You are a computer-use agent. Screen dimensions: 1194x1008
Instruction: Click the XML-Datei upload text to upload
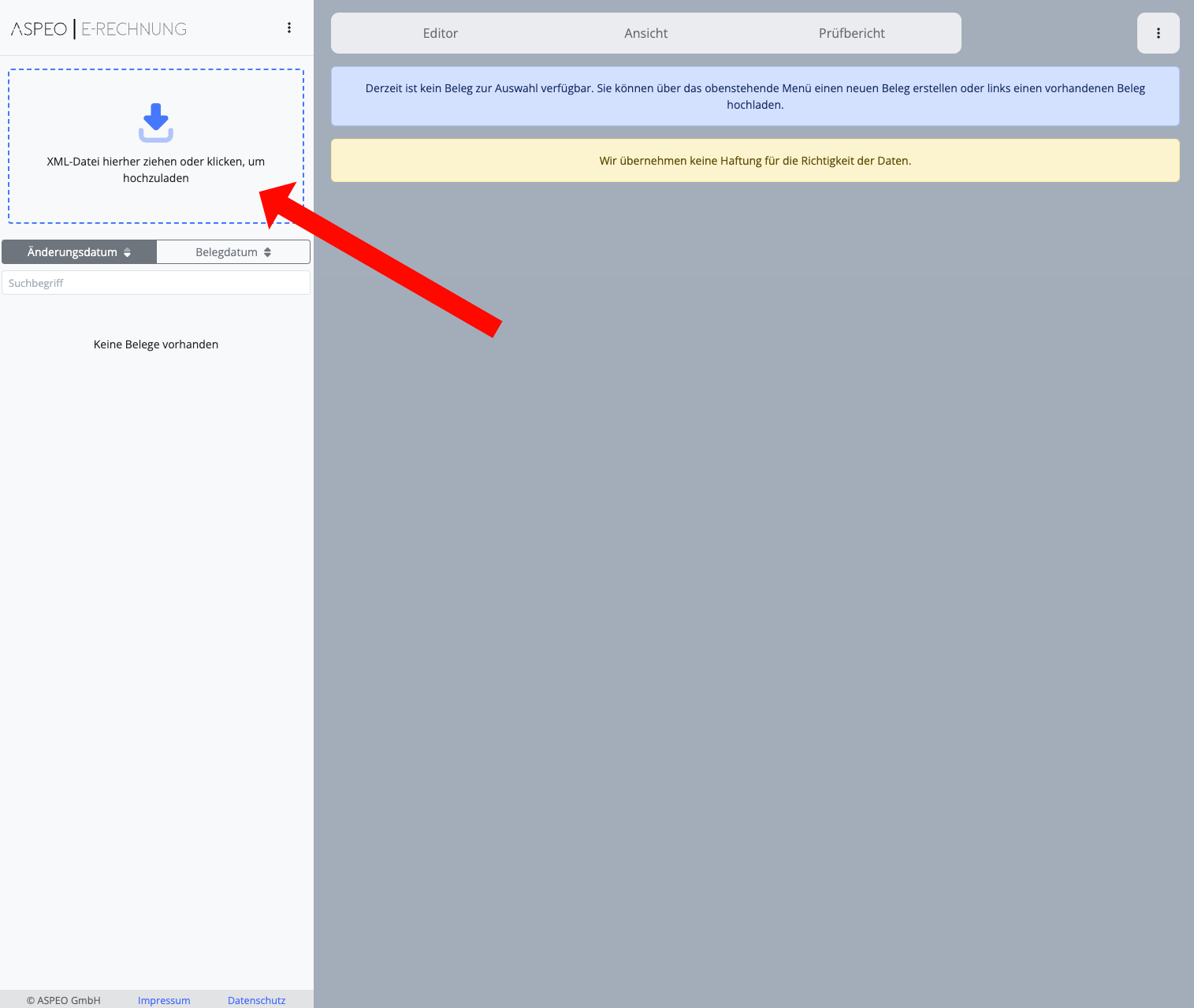[x=156, y=169]
